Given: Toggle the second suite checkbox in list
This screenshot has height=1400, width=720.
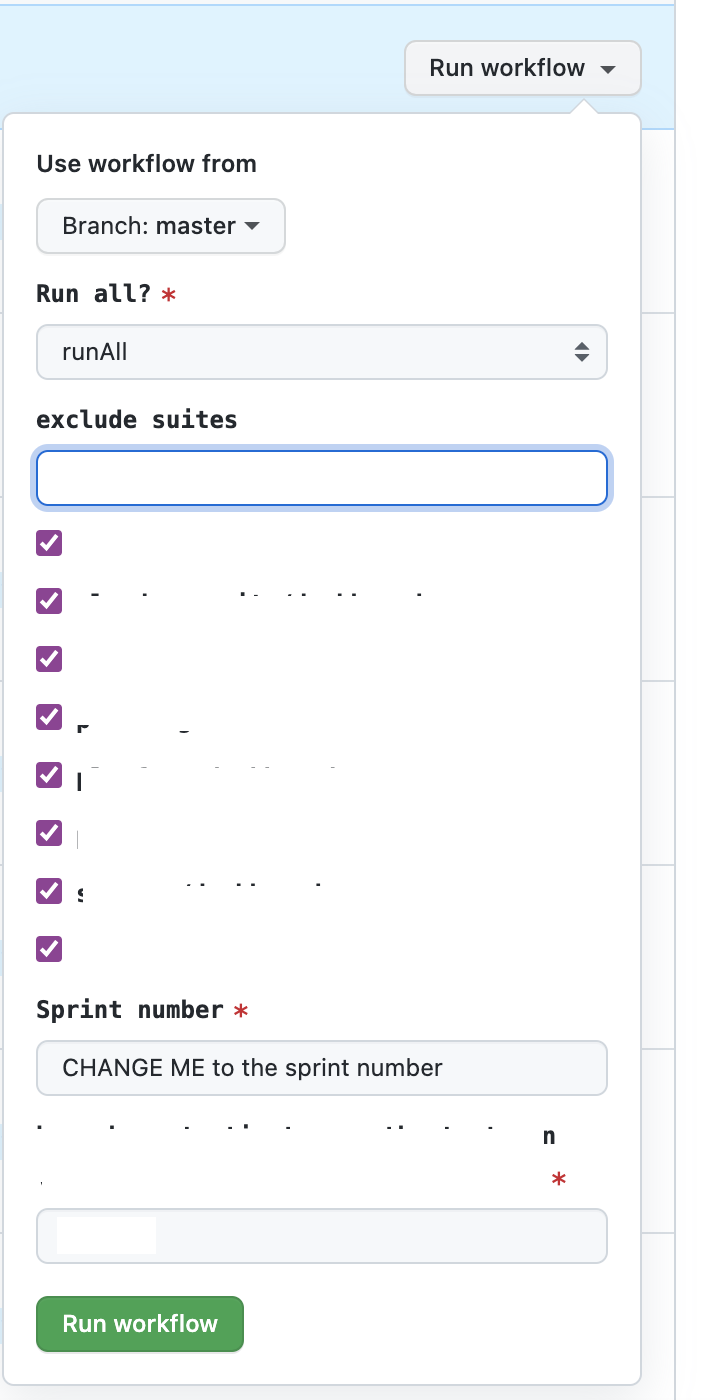Looking at the screenshot, I should [x=49, y=601].
